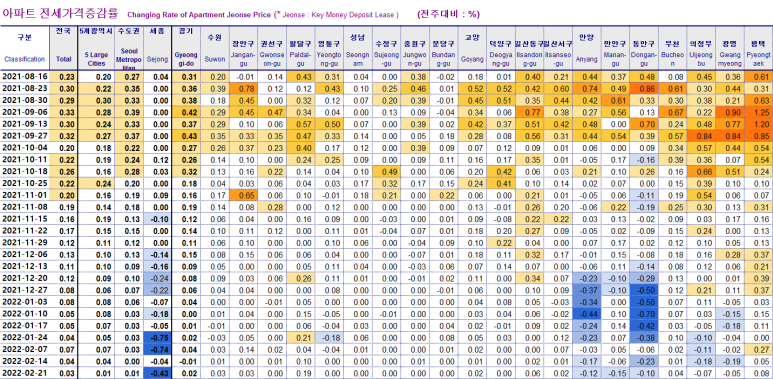Image resolution: width=773 pixels, height=379 pixels.
Task: Select the 'Gyeonggi-do' column header
Action: pyautogui.click(x=186, y=48)
